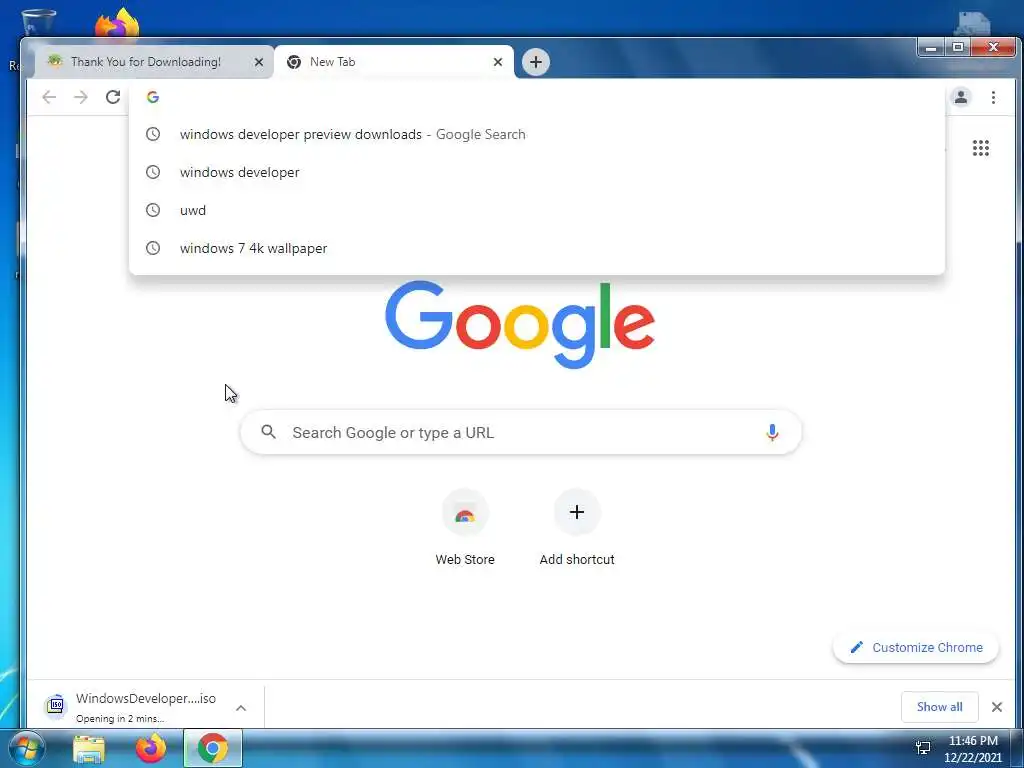Open the Windows Start menu

[x=27, y=748]
